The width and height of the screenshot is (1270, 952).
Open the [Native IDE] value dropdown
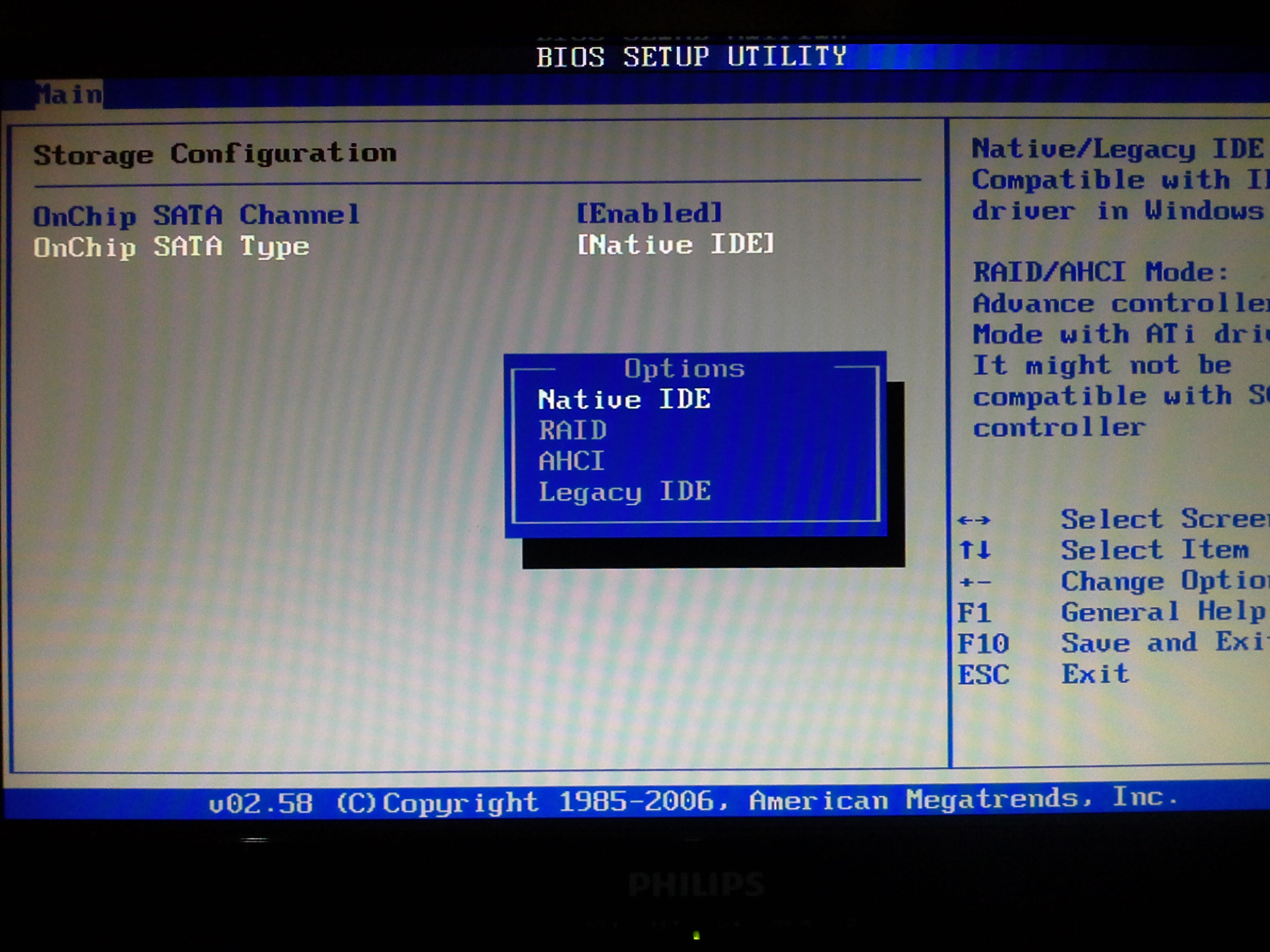(675, 244)
